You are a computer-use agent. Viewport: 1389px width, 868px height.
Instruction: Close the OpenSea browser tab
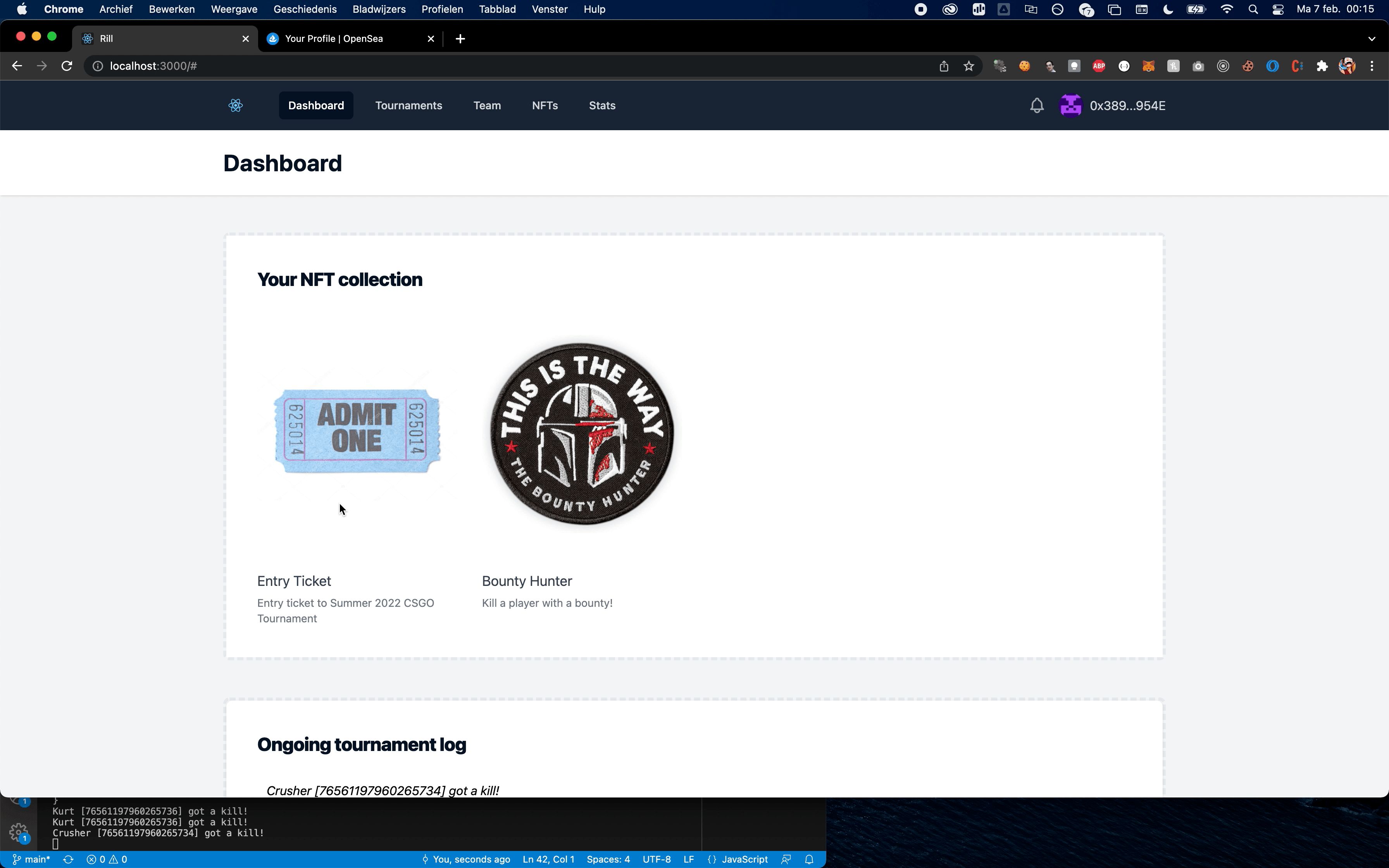click(x=431, y=38)
